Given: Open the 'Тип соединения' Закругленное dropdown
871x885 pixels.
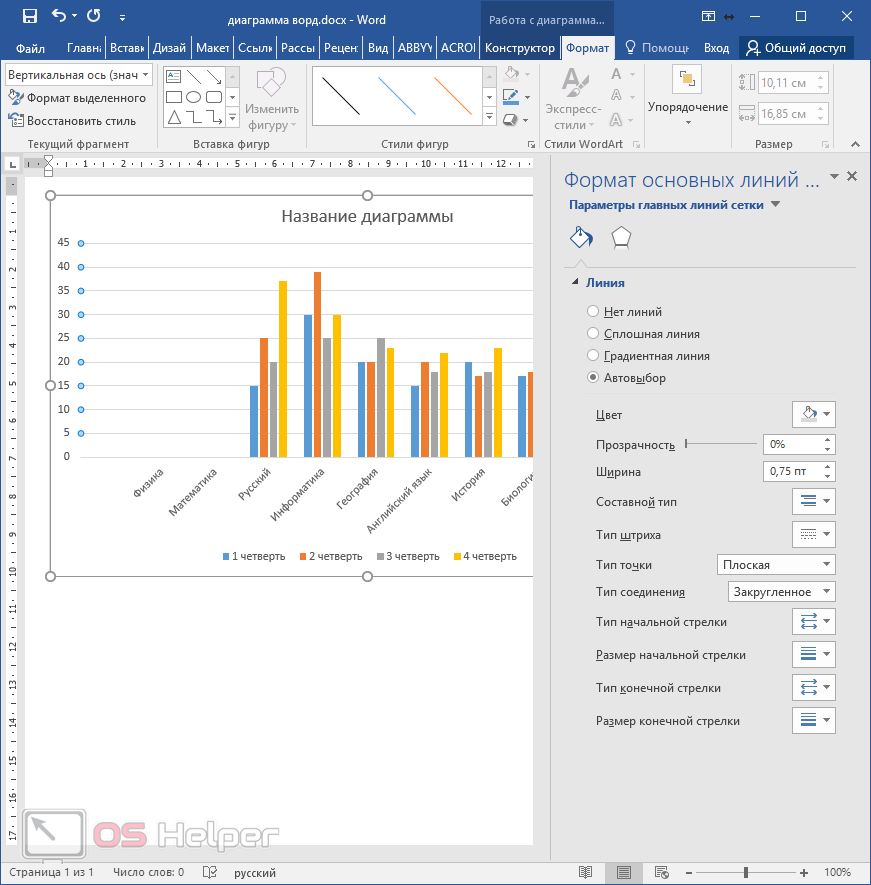Looking at the screenshot, I should point(781,592).
